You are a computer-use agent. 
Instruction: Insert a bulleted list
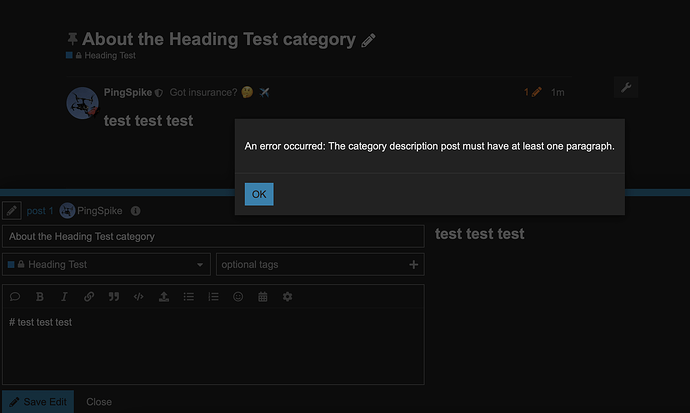coord(189,297)
